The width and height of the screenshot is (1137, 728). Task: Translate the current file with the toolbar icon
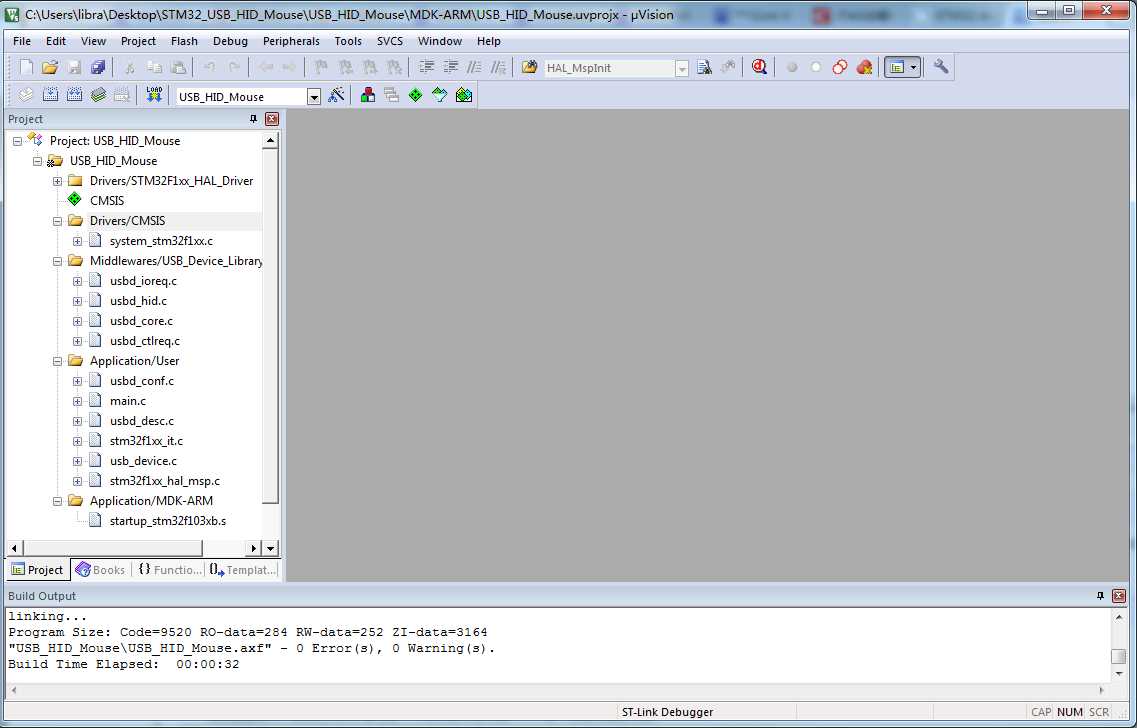point(26,95)
